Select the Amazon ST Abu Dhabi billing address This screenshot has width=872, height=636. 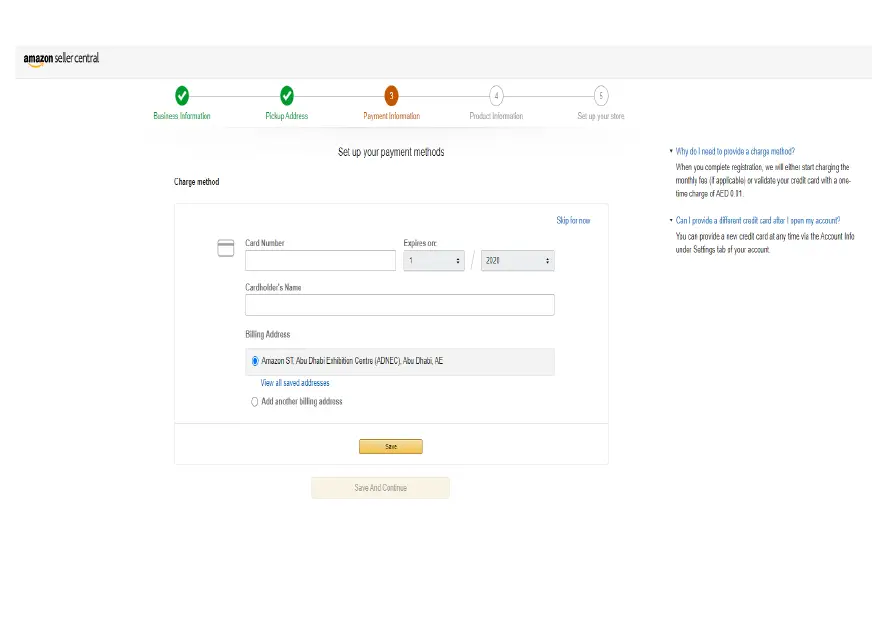coord(255,361)
